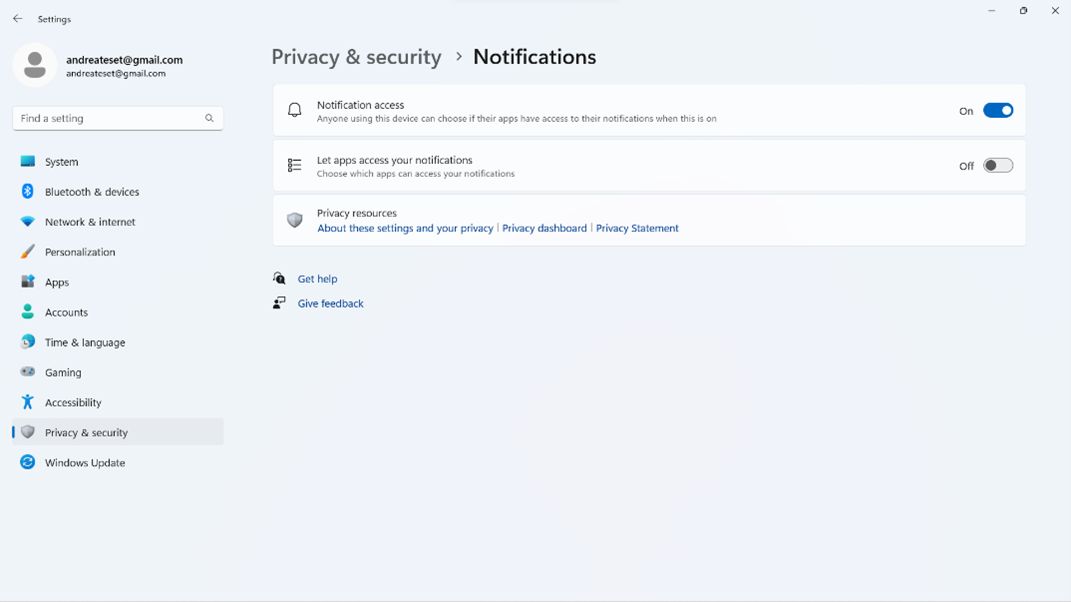Open the Privacy Statement link

(x=637, y=228)
